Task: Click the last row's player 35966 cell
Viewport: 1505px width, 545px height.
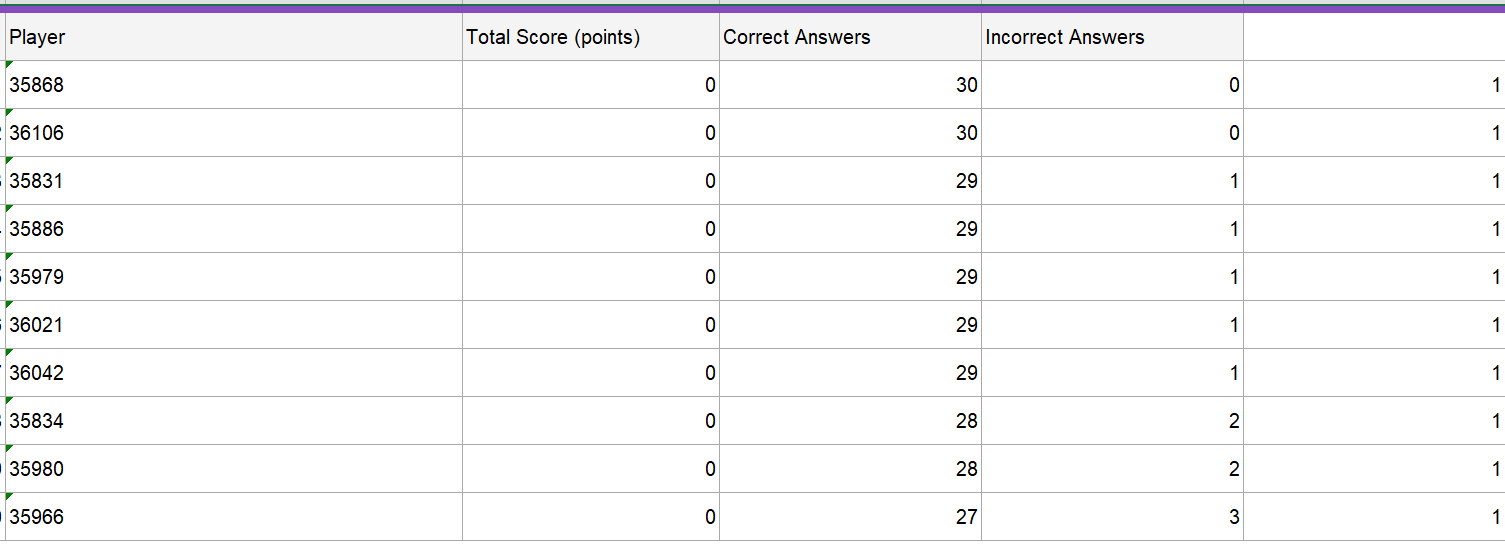Action: click(233, 517)
